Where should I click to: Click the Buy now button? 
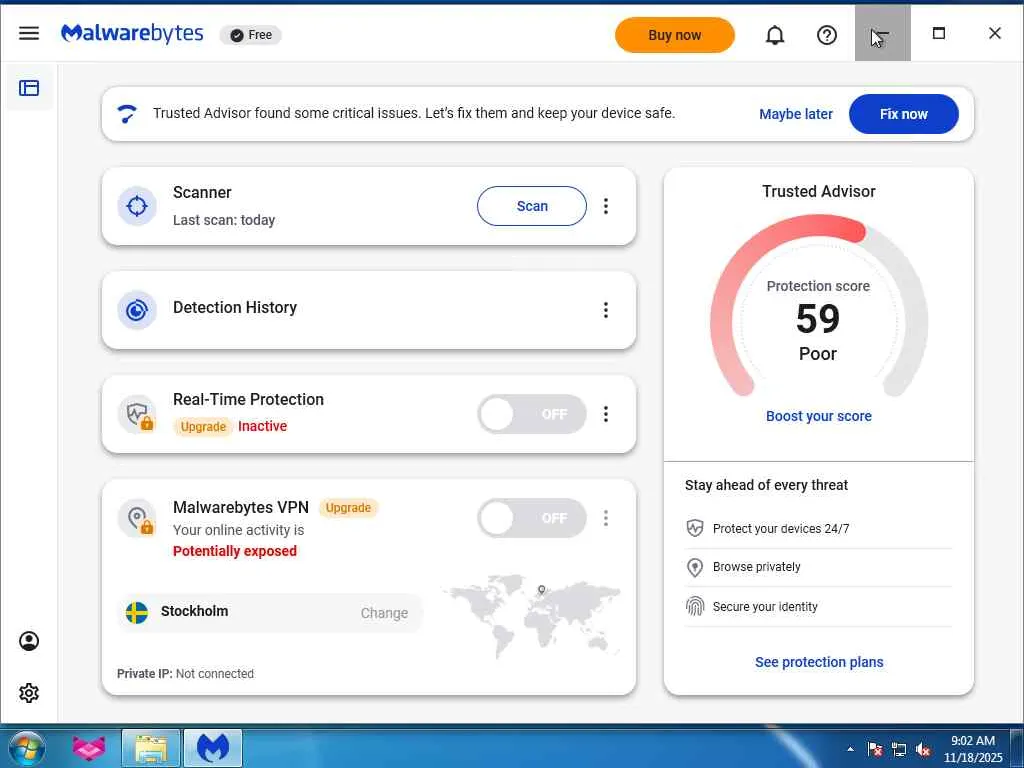tap(675, 35)
